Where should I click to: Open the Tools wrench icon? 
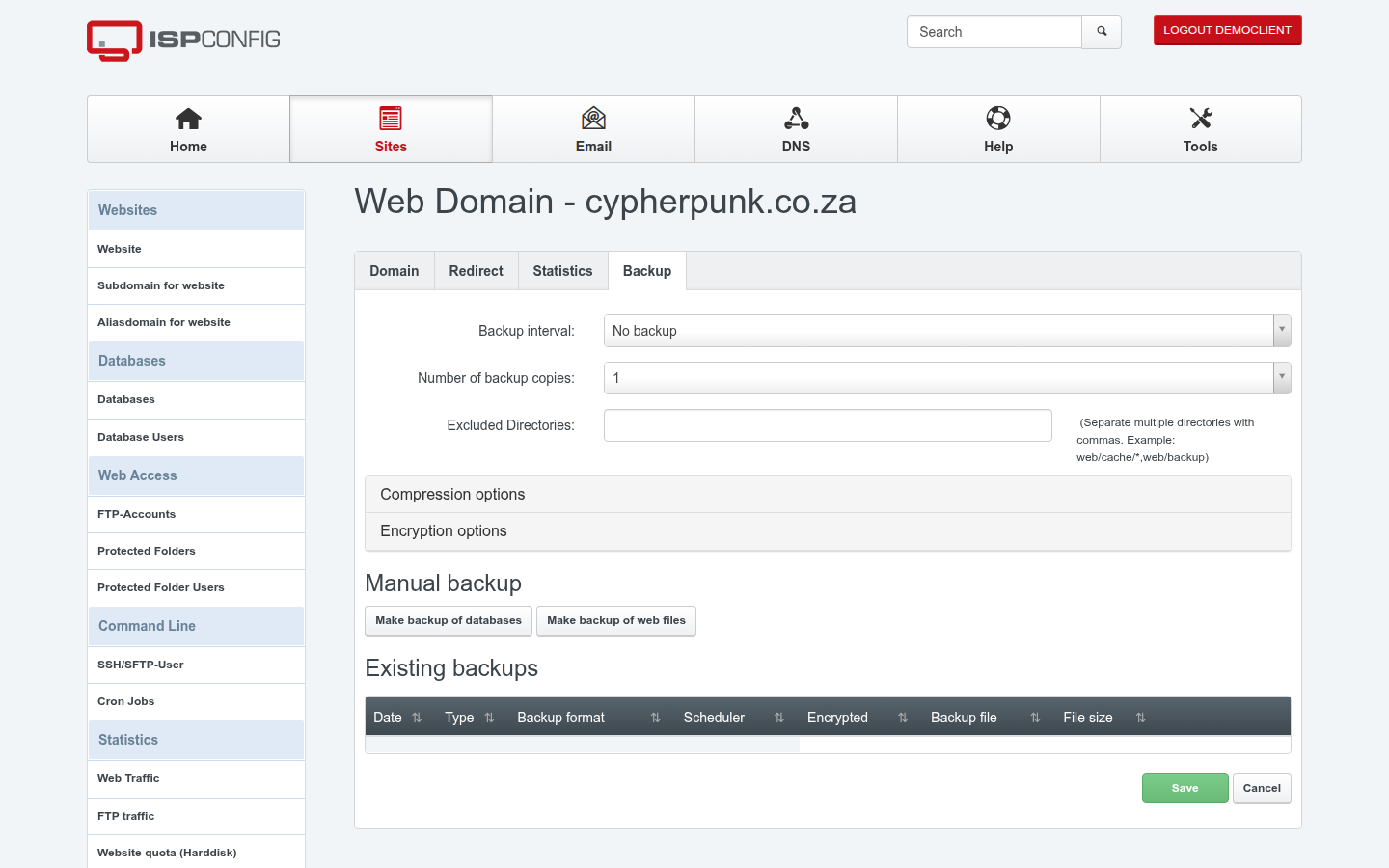pos(1201,119)
